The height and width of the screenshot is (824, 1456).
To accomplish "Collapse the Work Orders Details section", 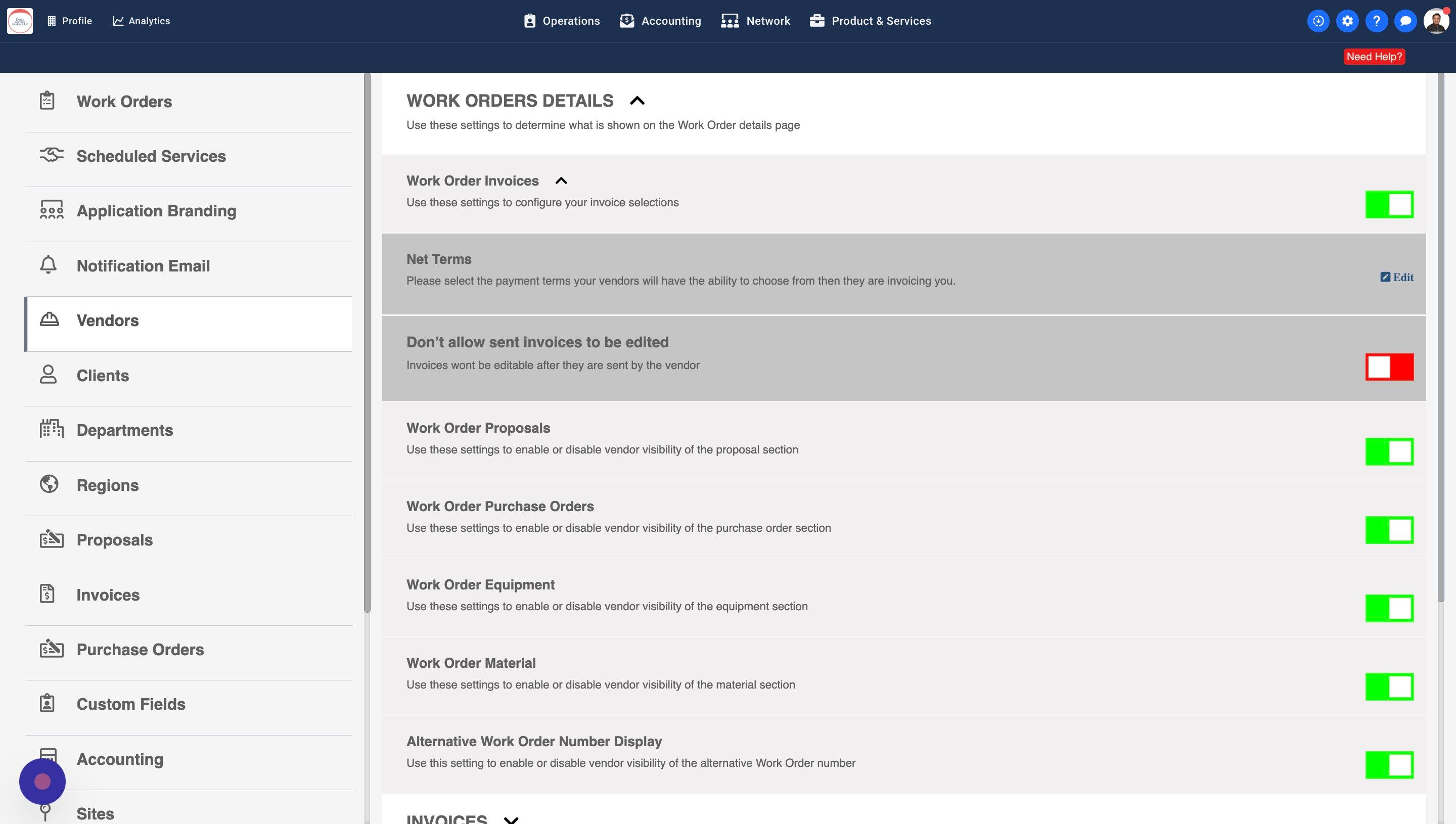I will [637, 101].
